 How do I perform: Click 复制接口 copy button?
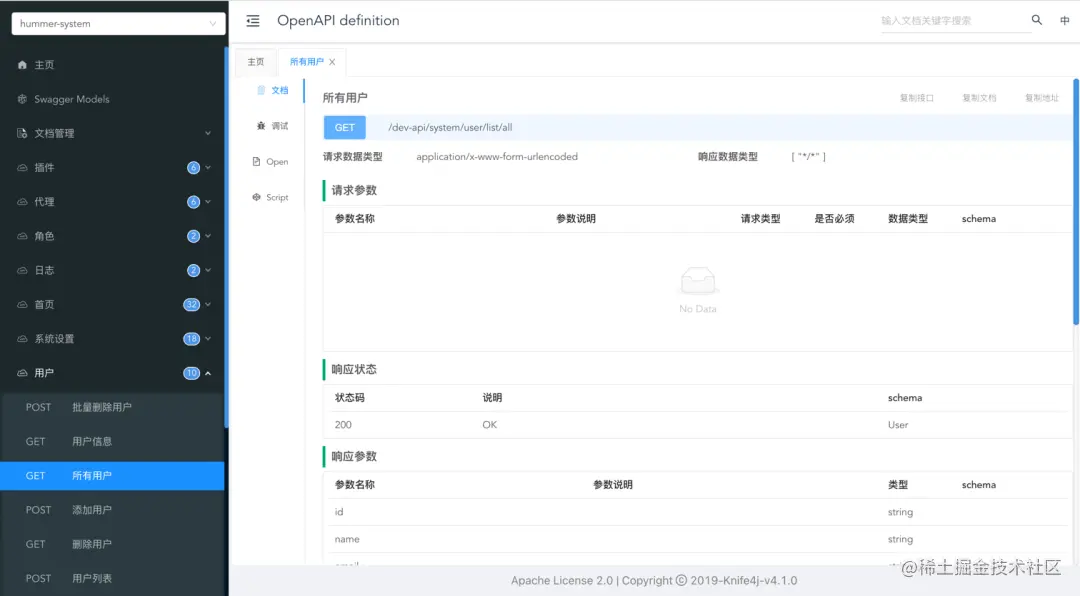[x=917, y=98]
